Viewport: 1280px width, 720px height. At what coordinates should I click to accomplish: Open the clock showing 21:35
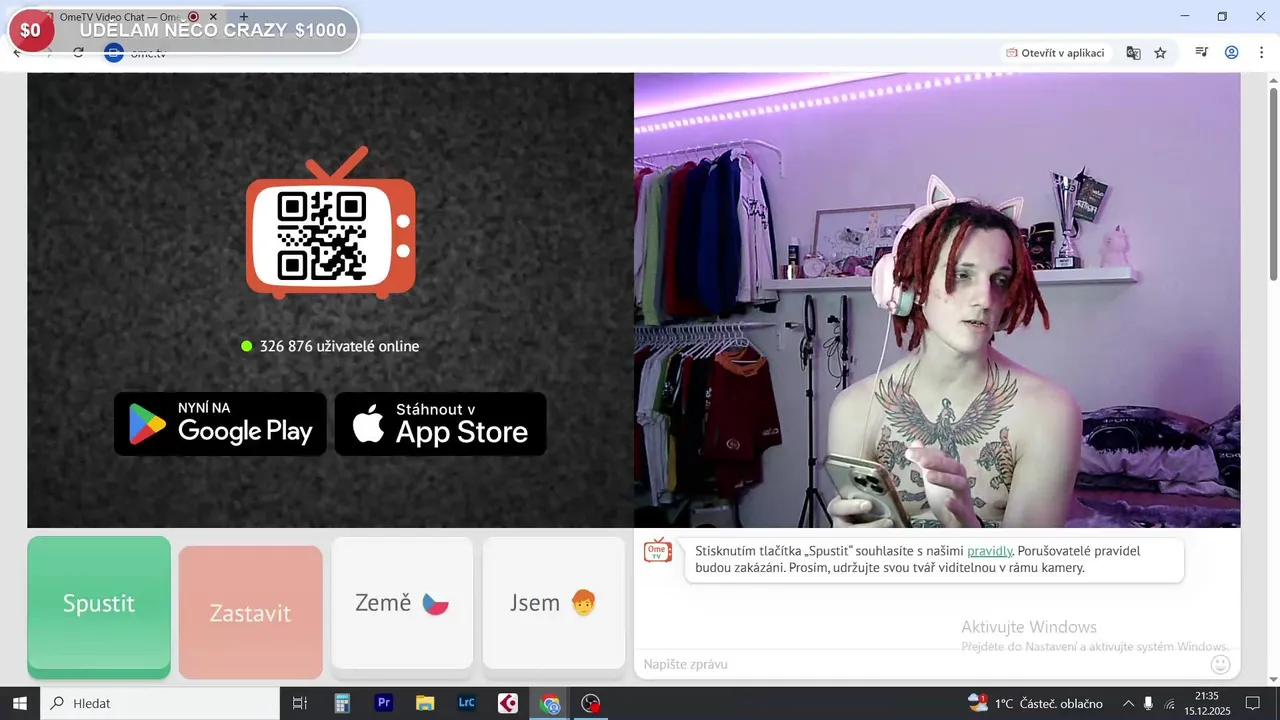(x=1207, y=703)
